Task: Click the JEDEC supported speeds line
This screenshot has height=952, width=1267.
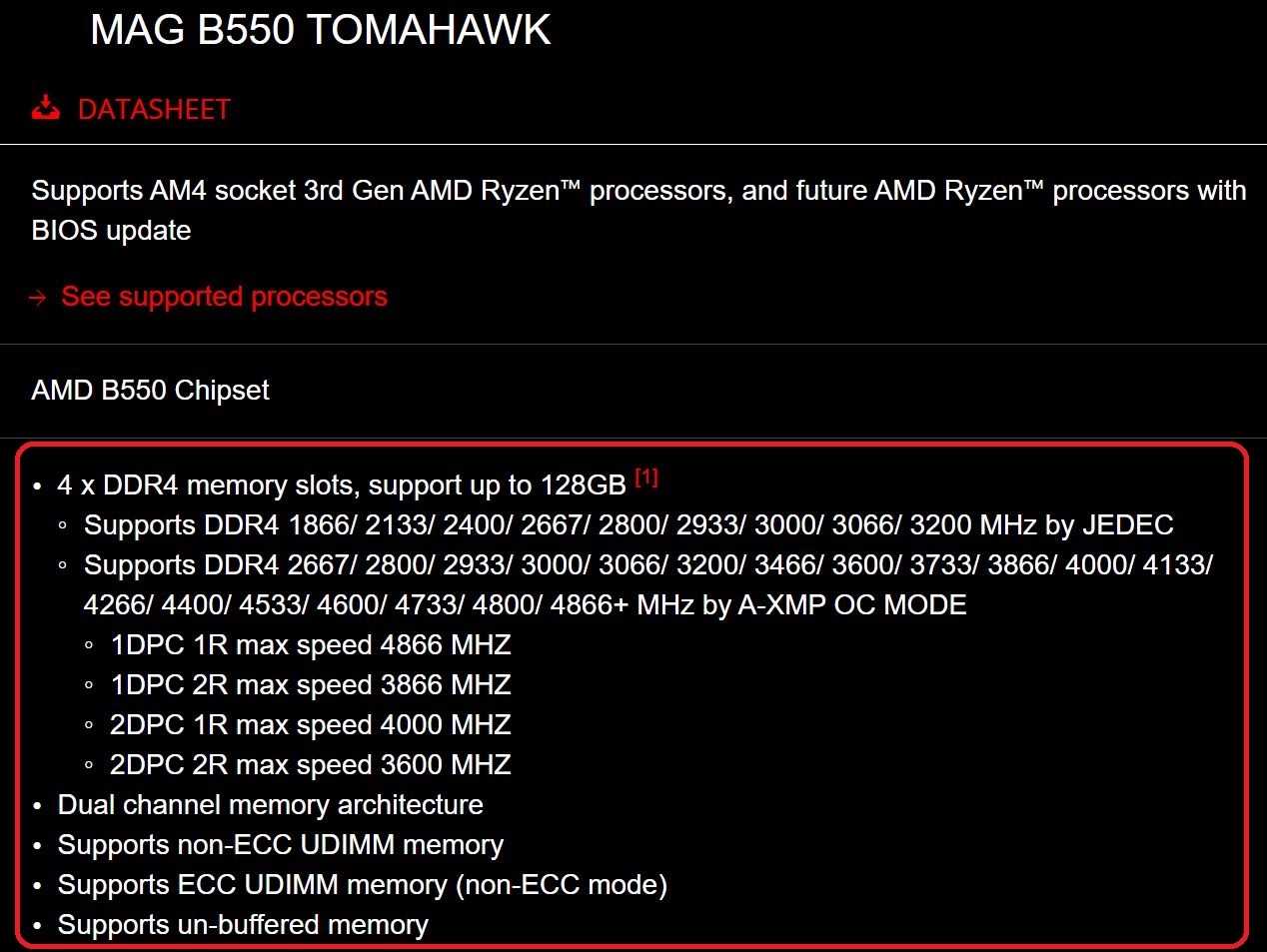Action: coord(628,525)
